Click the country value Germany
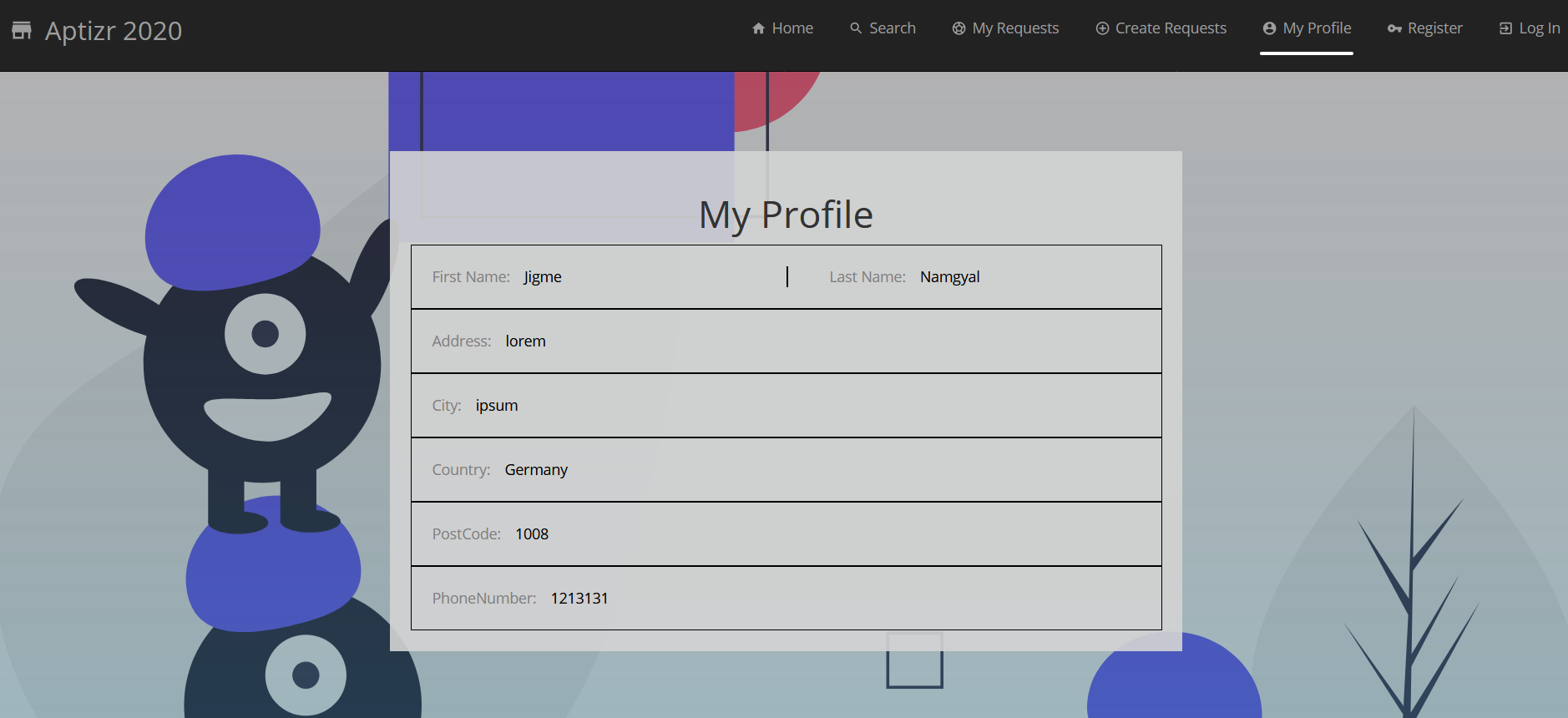 [536, 470]
